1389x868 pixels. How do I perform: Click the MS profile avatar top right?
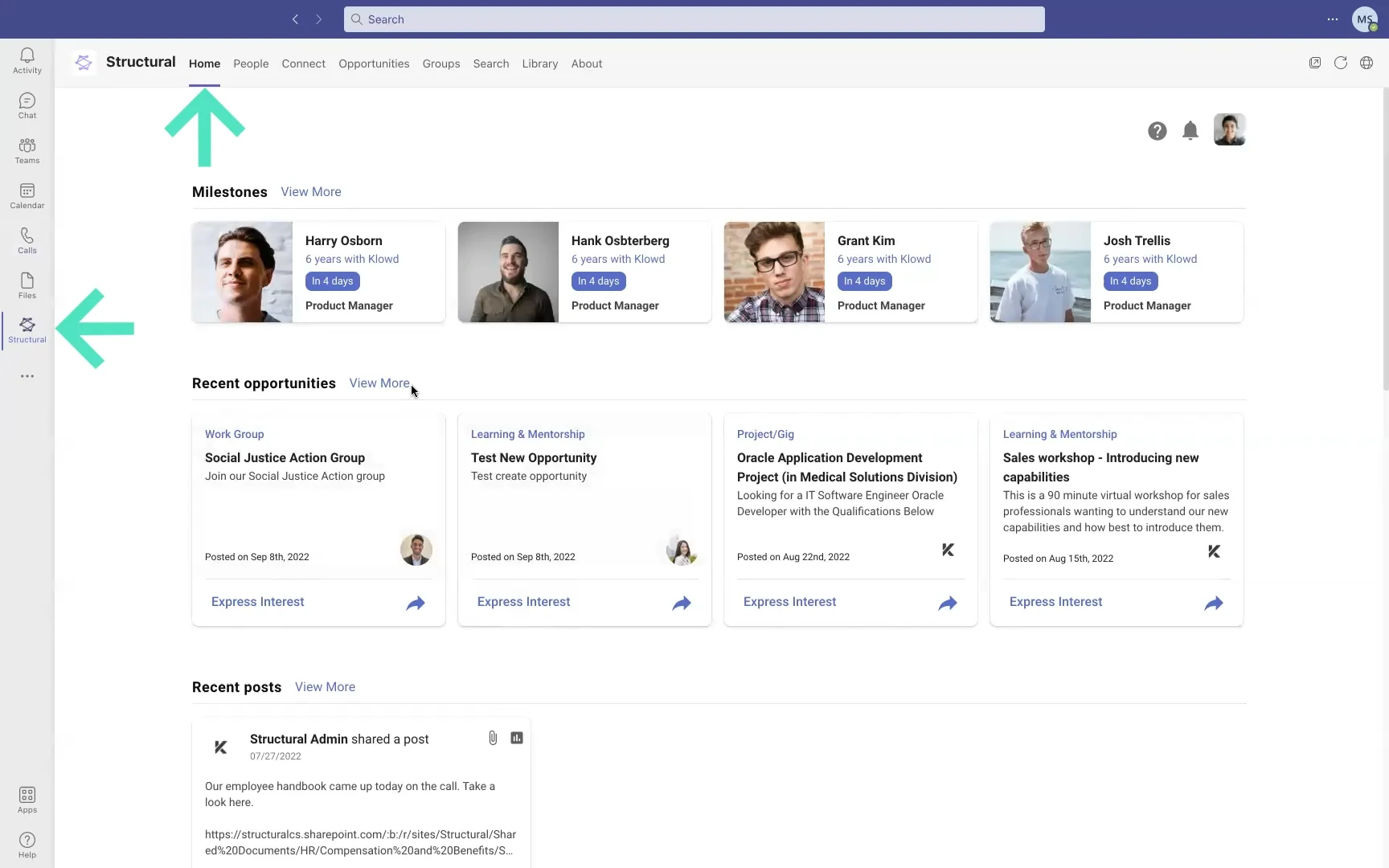tap(1365, 19)
